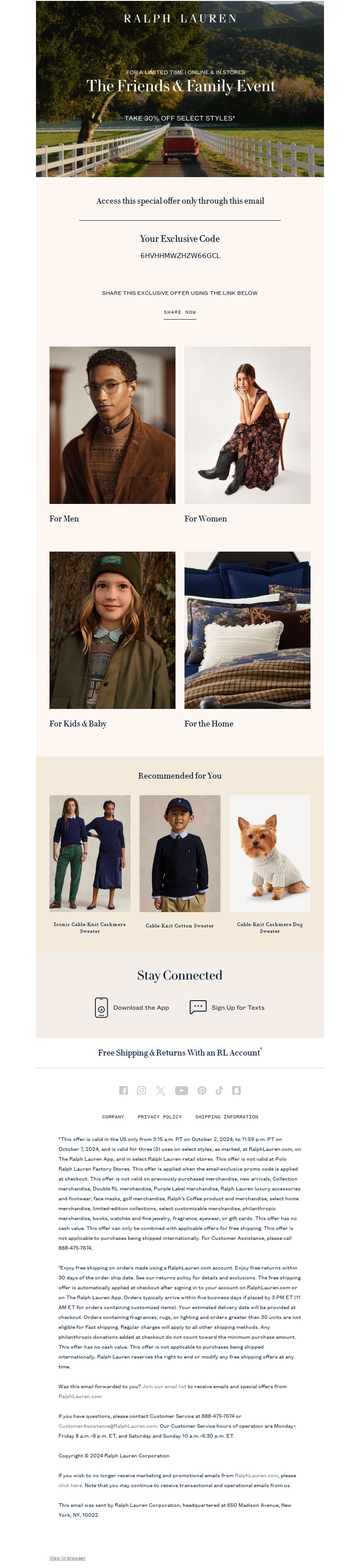Open the SHIPPING INFORMATION footer link

click(227, 1117)
